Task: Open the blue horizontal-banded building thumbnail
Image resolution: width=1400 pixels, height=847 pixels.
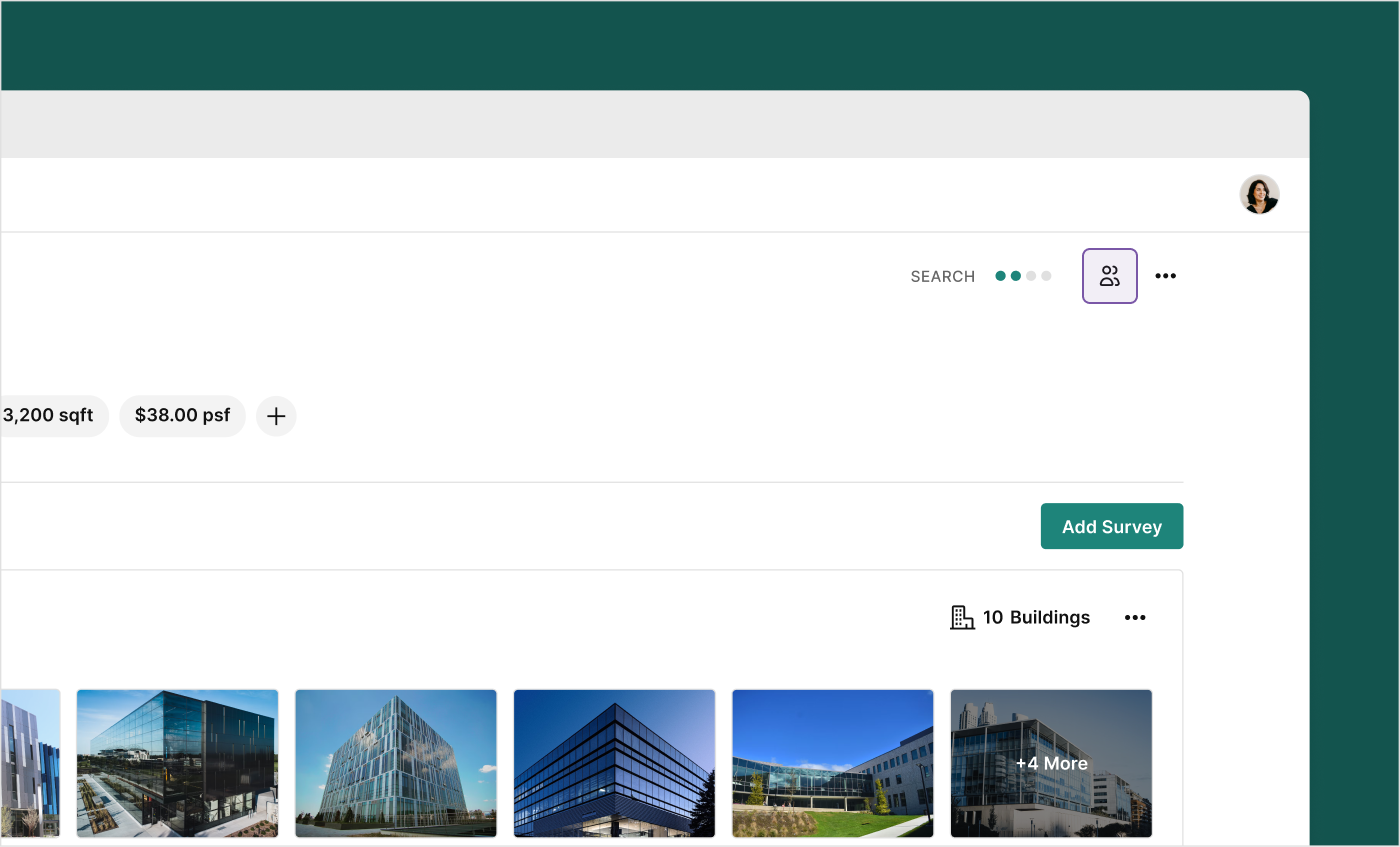Action: tap(614, 763)
